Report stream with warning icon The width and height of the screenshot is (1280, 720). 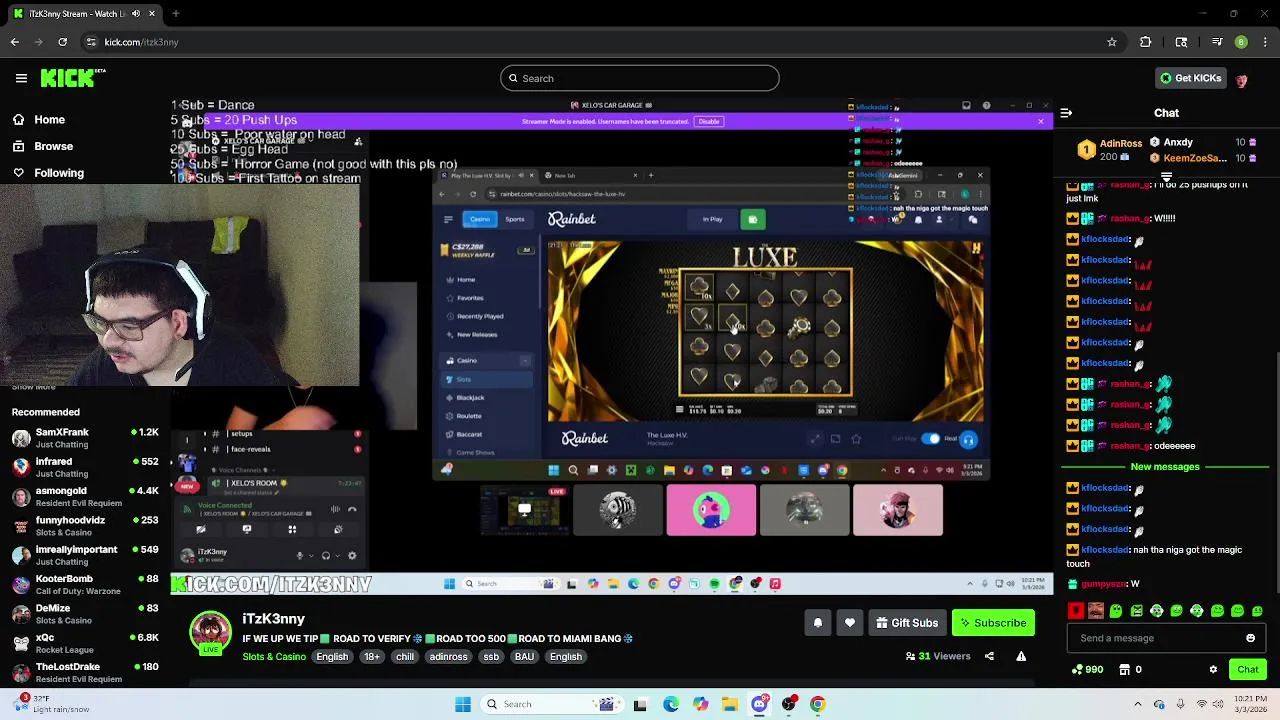(x=1021, y=656)
